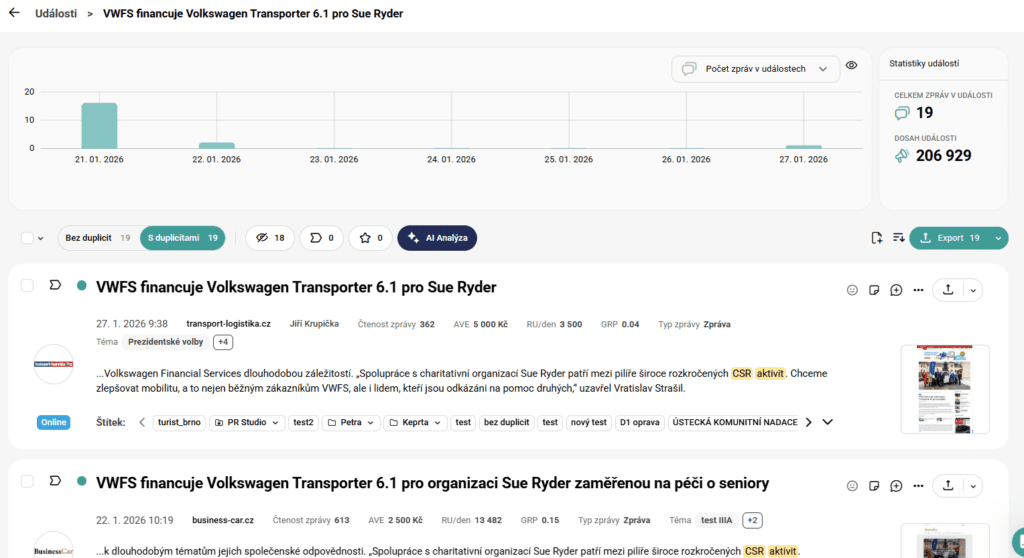Set sentiment with the smiley icon on the first article

pyautogui.click(x=852, y=290)
